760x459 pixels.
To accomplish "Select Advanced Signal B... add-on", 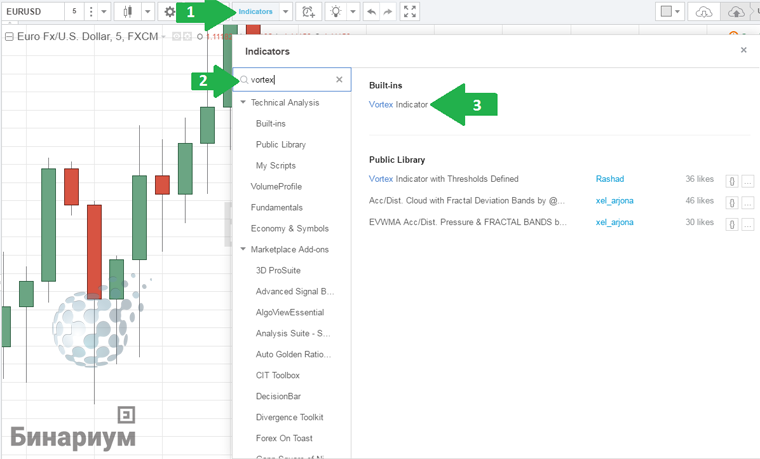I will [x=295, y=291].
